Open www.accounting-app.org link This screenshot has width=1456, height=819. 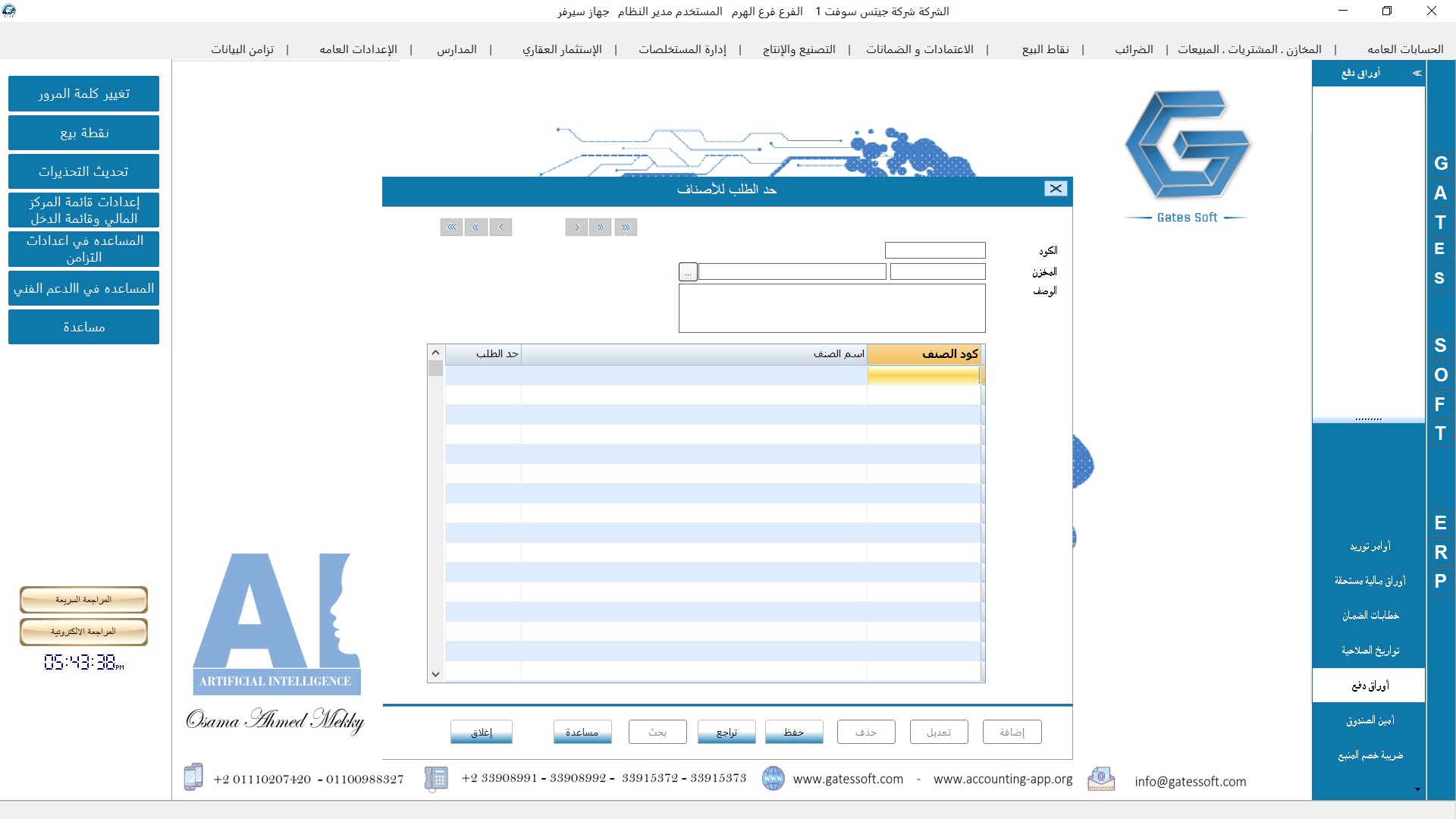coord(1003,779)
